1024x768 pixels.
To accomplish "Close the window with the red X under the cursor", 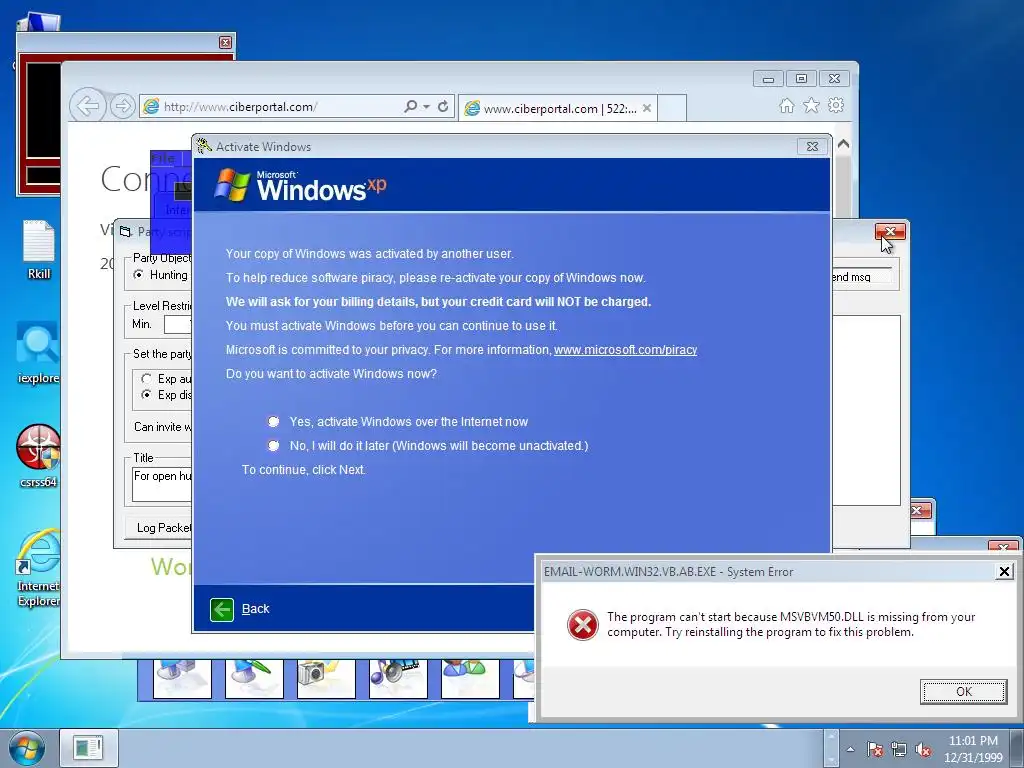I will click(890, 231).
